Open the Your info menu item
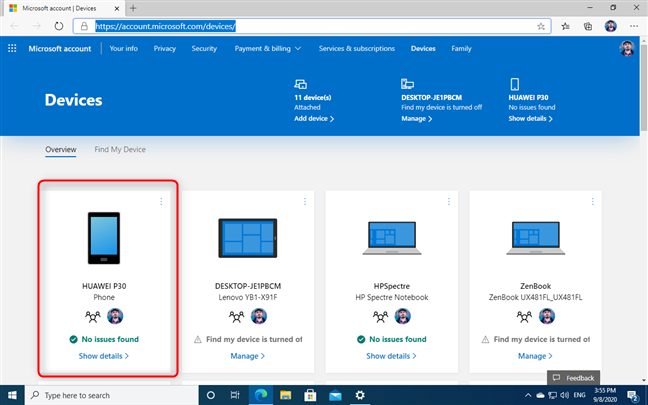The height and width of the screenshot is (405, 648). tap(124, 48)
